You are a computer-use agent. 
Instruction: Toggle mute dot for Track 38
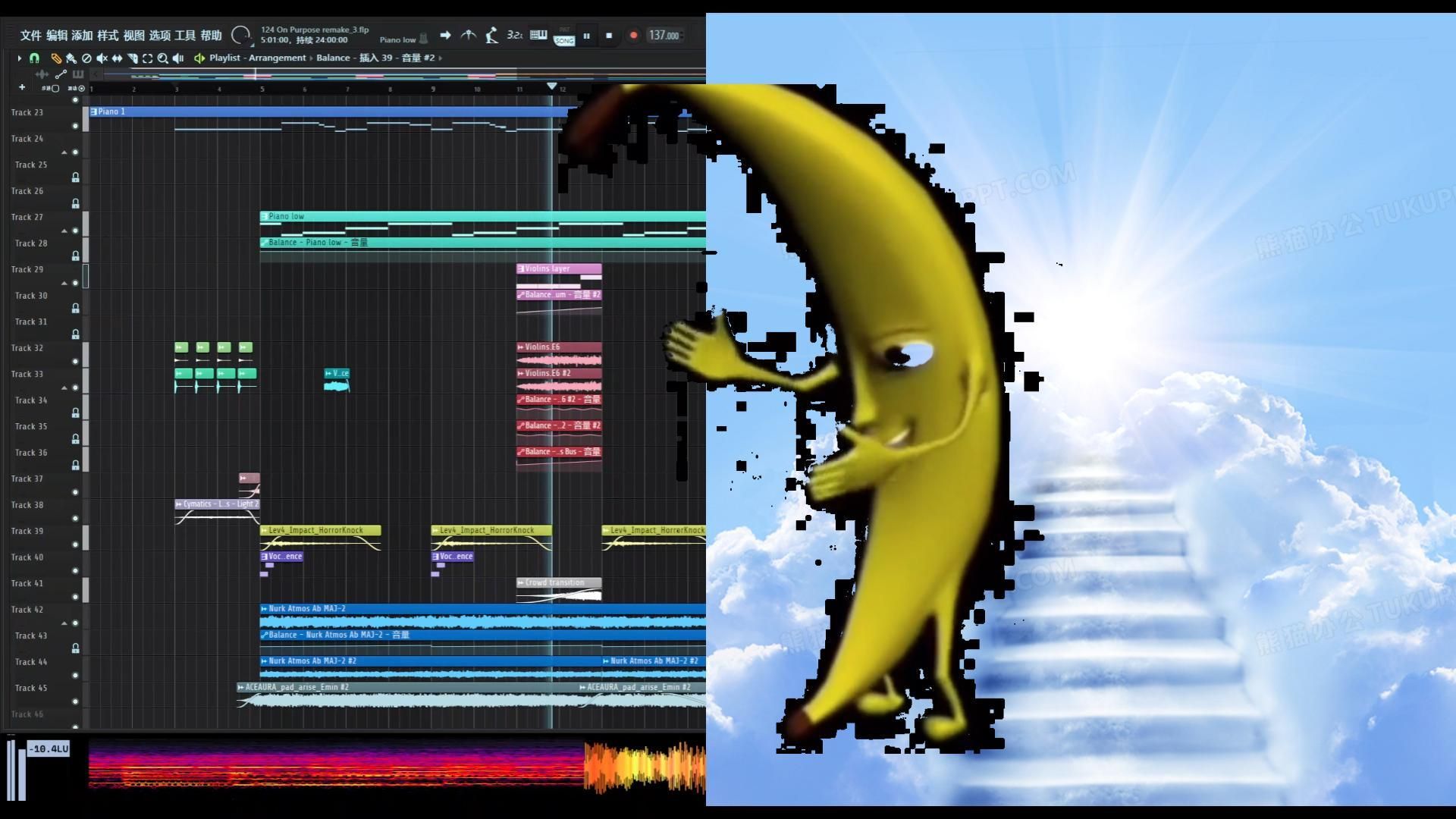[x=75, y=519]
